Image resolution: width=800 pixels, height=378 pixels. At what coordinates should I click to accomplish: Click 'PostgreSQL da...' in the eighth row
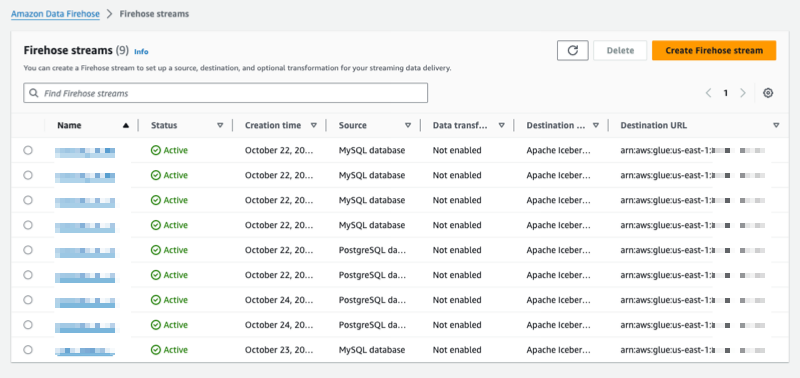click(372, 325)
